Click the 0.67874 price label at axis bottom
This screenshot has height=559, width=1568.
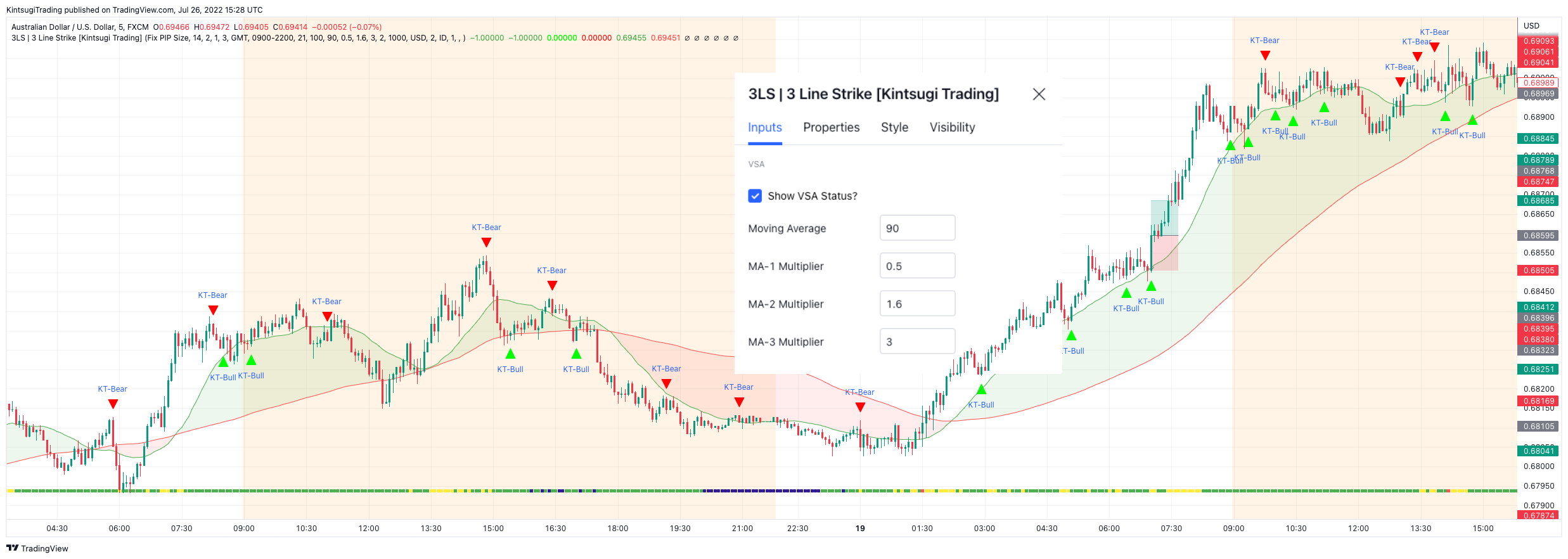click(1539, 515)
